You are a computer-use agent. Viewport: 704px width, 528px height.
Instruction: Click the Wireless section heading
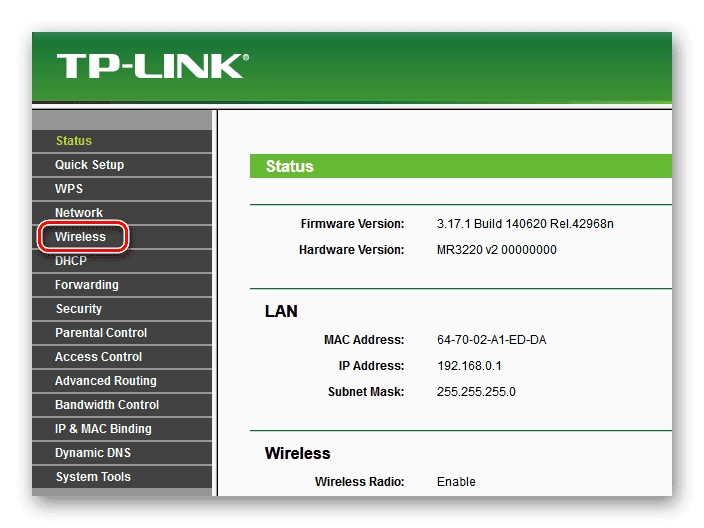(297, 453)
